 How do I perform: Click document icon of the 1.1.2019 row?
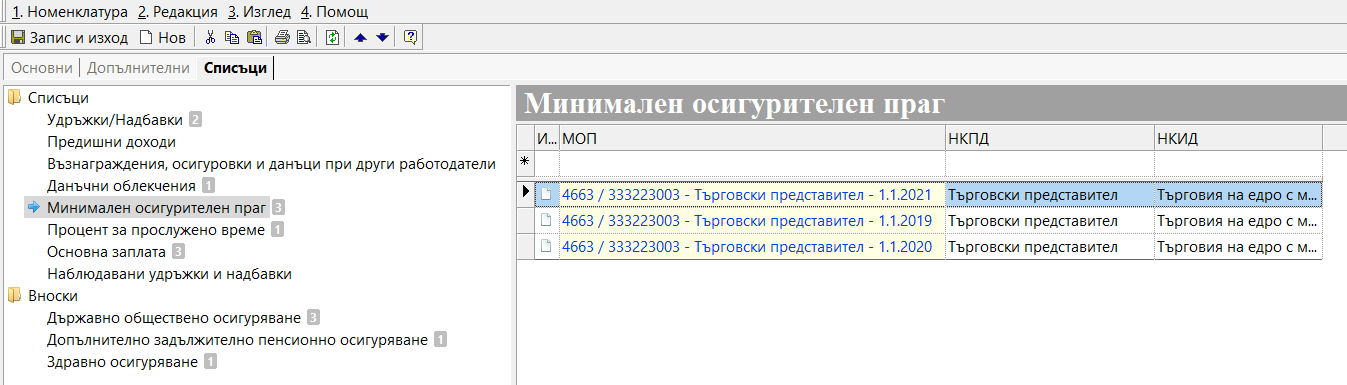point(546,220)
